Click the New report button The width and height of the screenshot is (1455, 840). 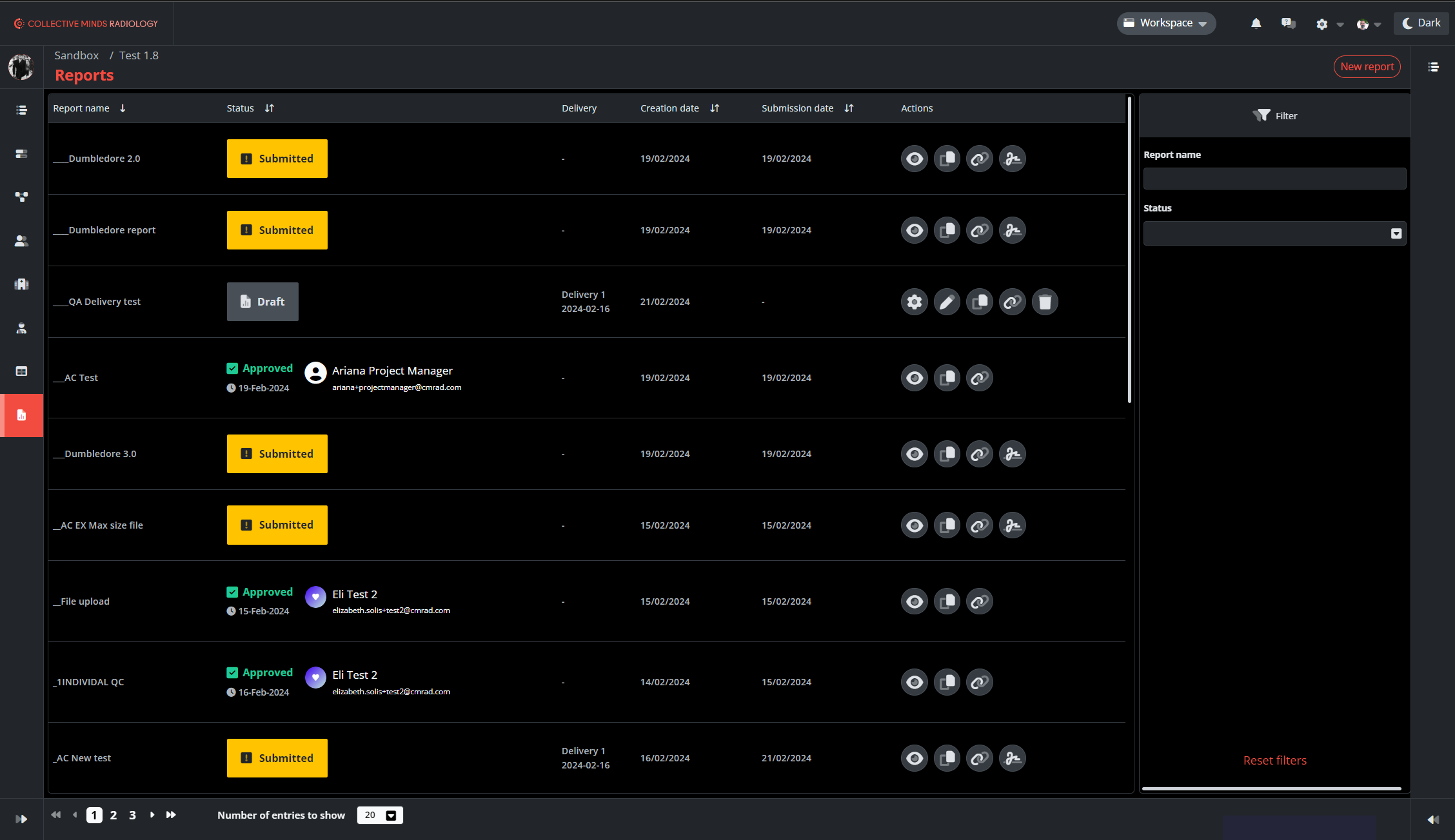point(1367,66)
